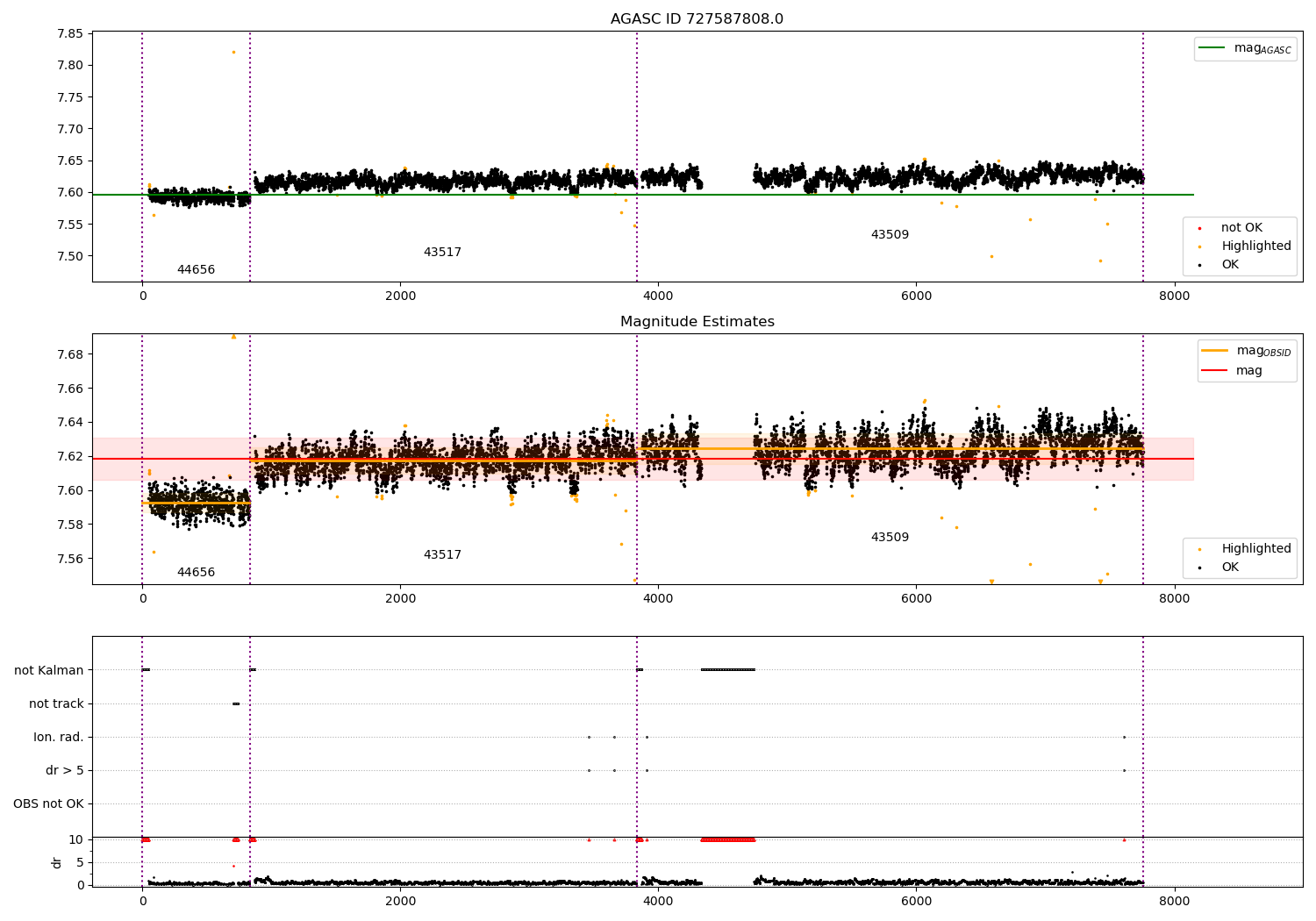Viewport: 1316px width, 921px height.
Task: Click the 7.50 y-axis tick label
Action: [x=69, y=256]
